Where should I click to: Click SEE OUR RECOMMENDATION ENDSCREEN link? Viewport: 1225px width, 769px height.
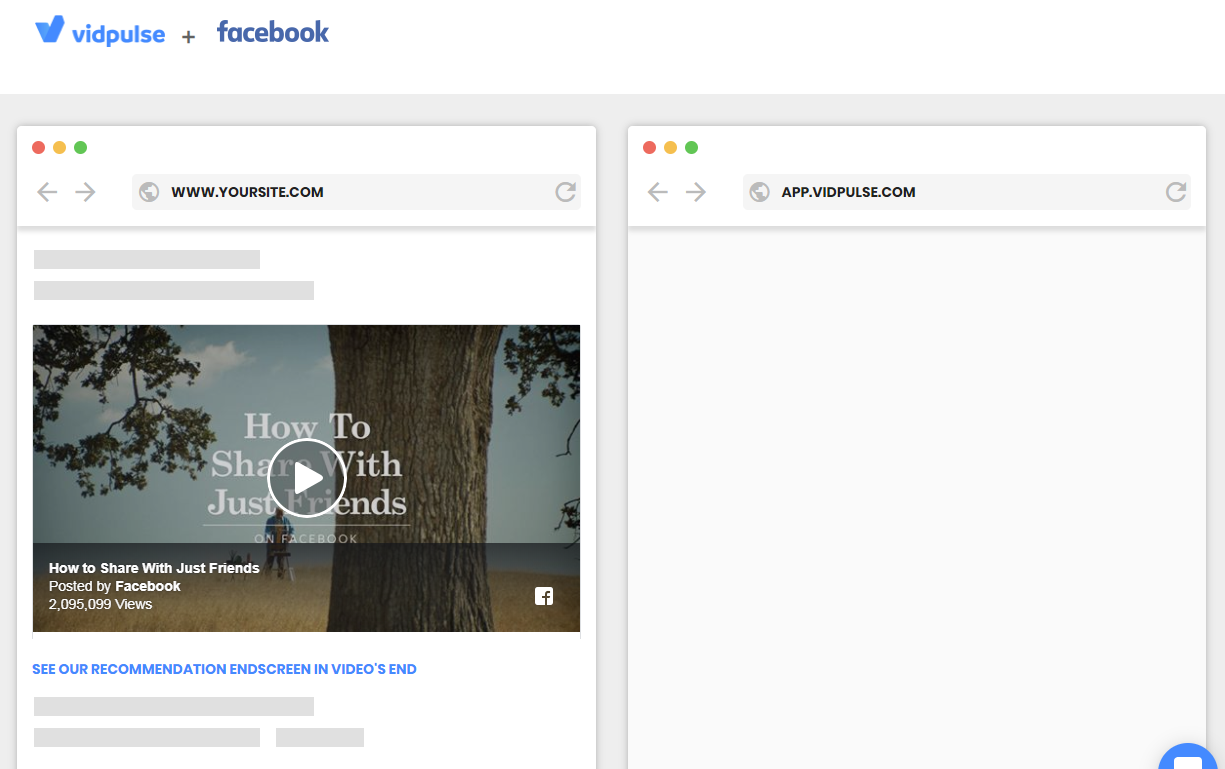[224, 669]
